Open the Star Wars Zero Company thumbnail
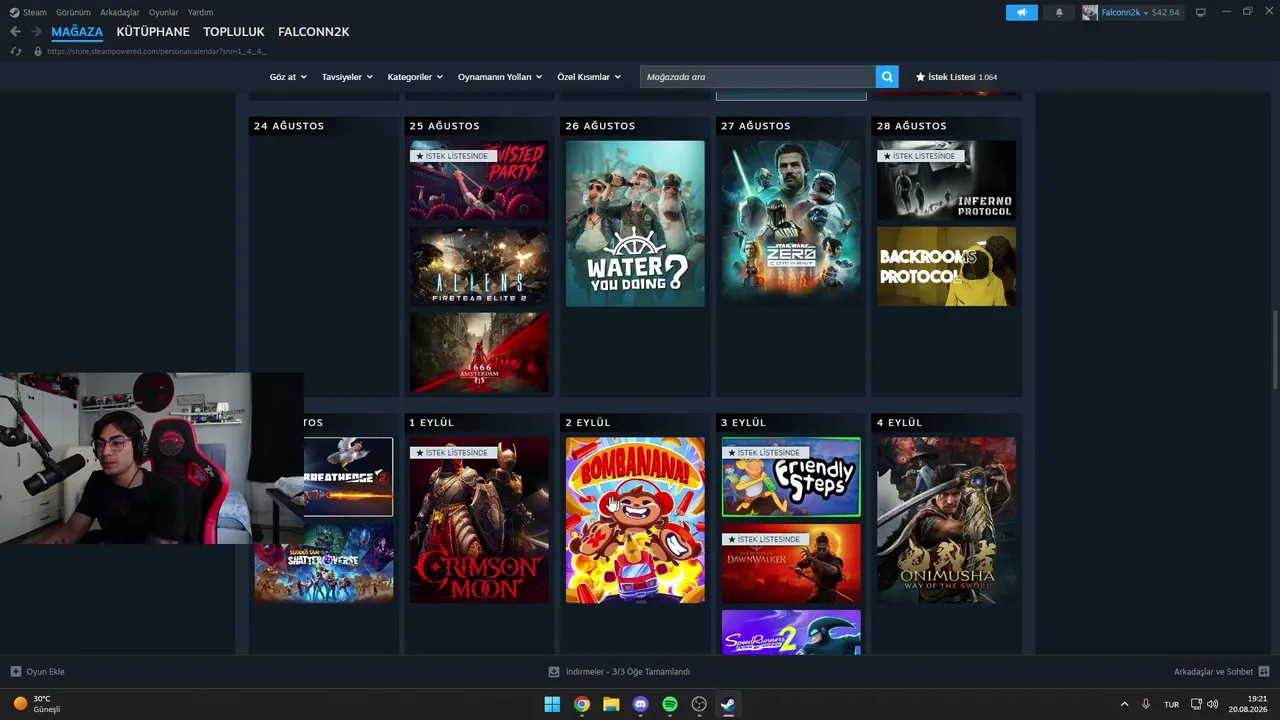 [791, 223]
